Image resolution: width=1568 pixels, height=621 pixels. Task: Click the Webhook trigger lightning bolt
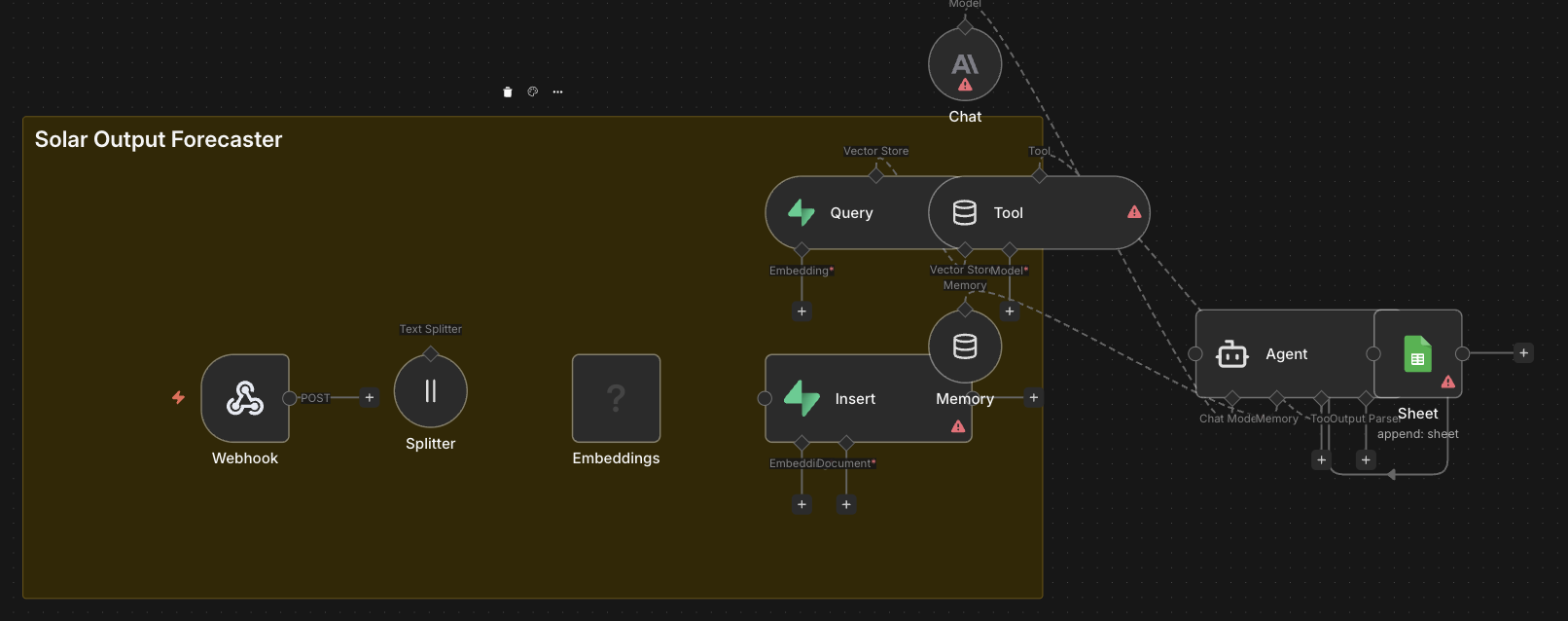(178, 397)
